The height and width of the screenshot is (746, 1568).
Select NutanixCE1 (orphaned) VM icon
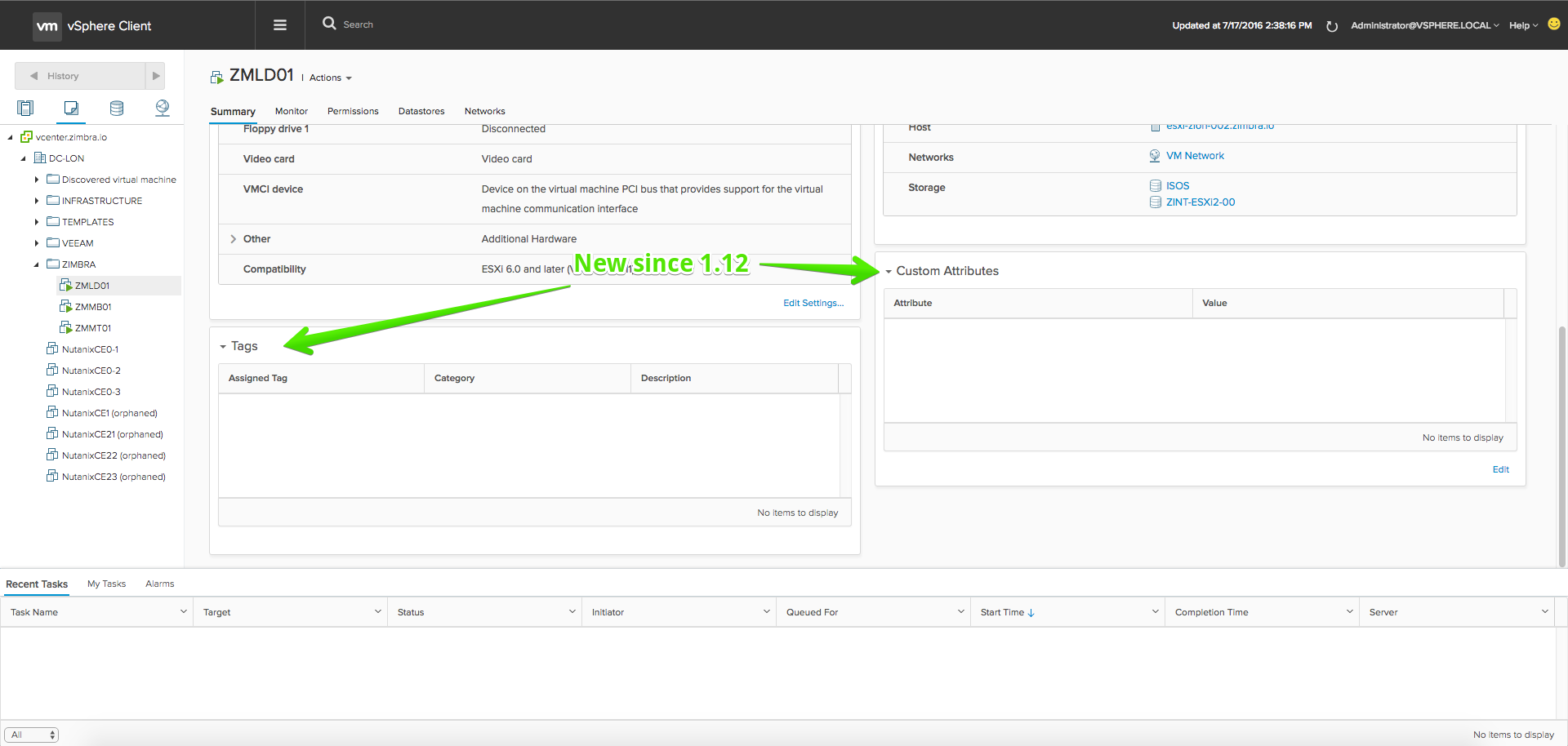pyautogui.click(x=53, y=412)
